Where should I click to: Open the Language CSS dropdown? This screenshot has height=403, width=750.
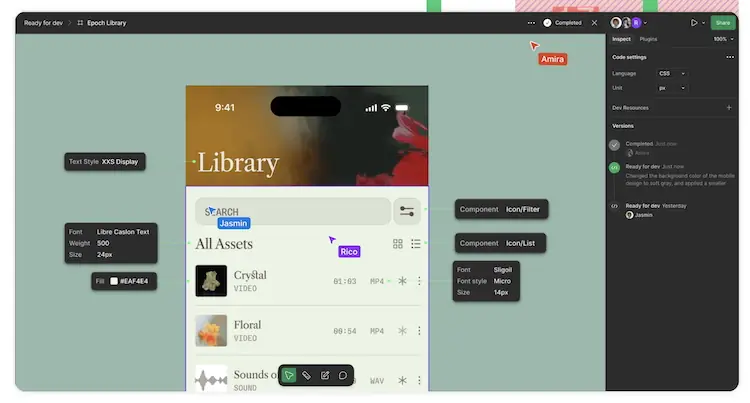tap(672, 73)
